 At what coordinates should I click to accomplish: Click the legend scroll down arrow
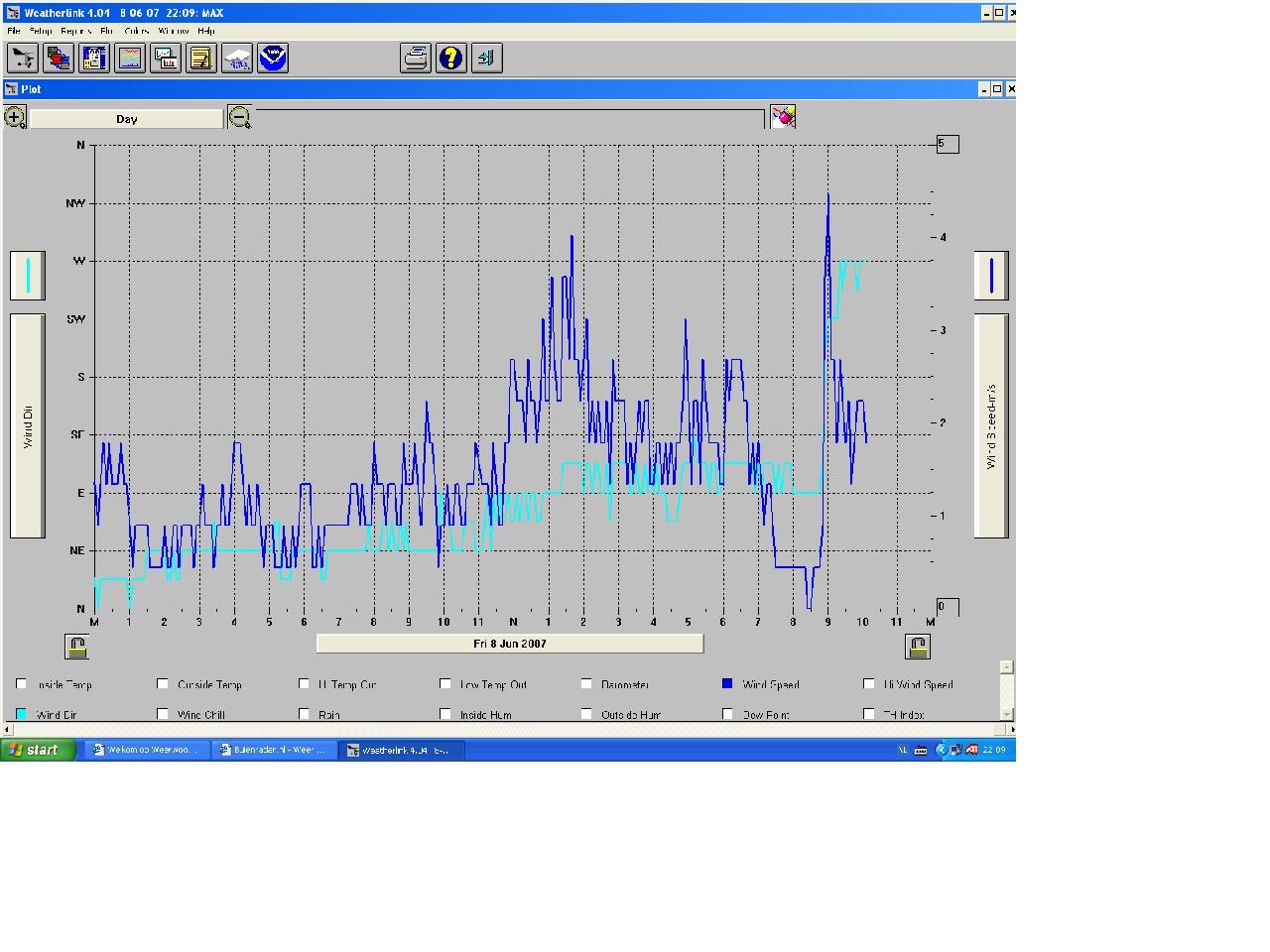click(x=1006, y=714)
